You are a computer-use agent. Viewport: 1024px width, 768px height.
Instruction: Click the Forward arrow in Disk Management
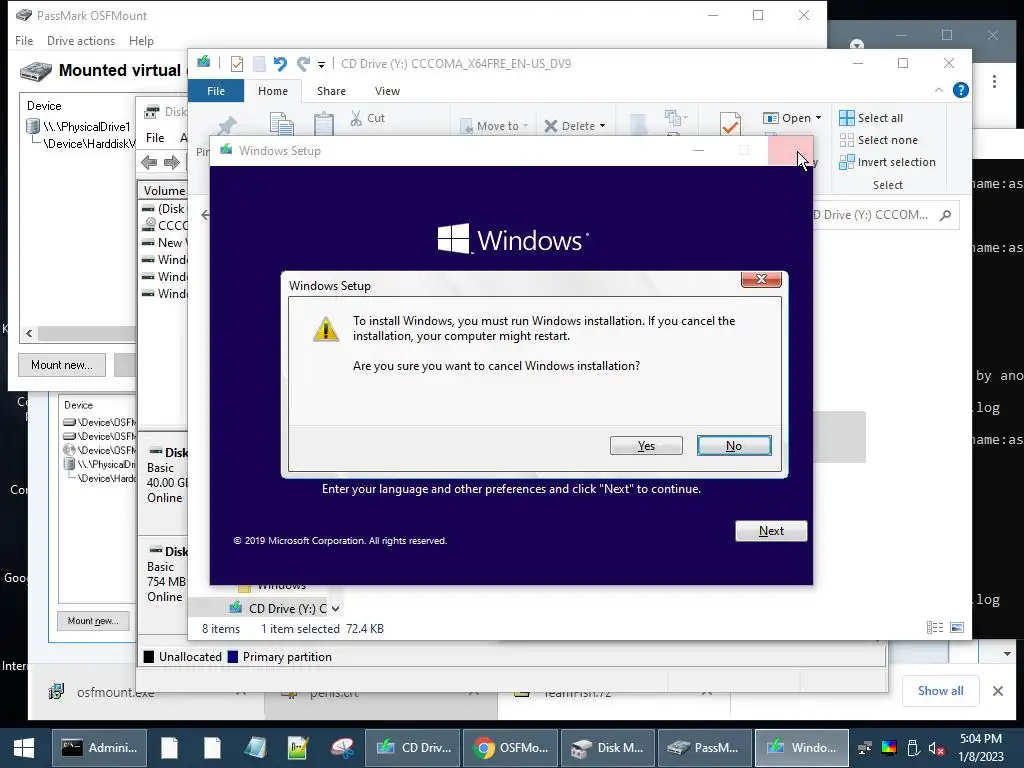[x=172, y=163]
